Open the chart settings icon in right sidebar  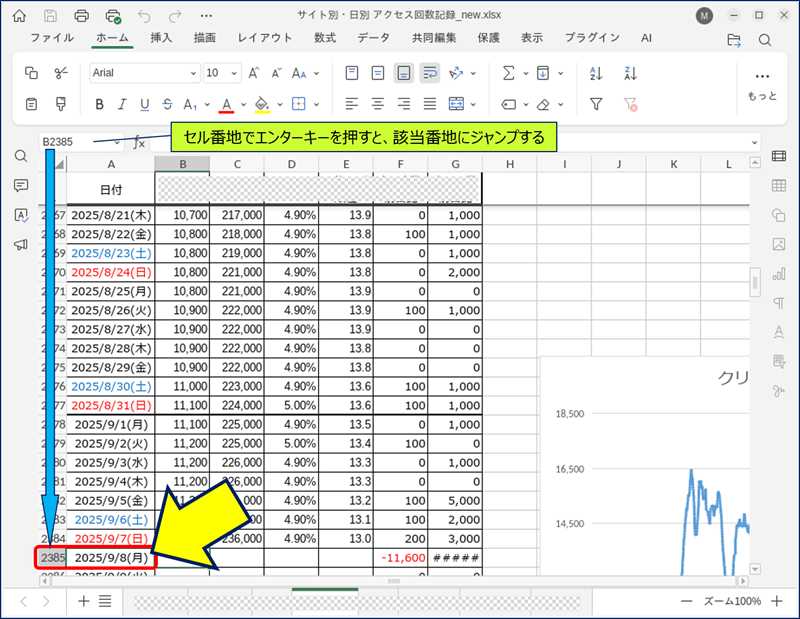click(779, 274)
